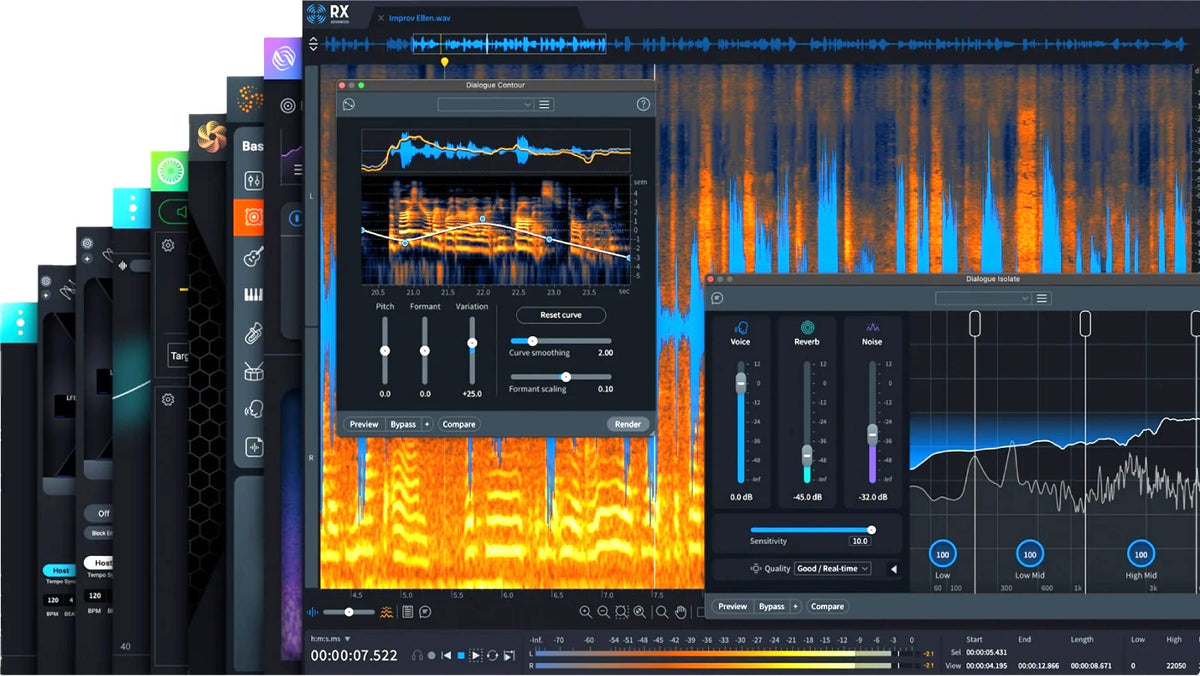Open the hamburger preset menu in Dialogue Isolate
Viewport: 1200px width, 676px height.
pyautogui.click(x=1042, y=298)
